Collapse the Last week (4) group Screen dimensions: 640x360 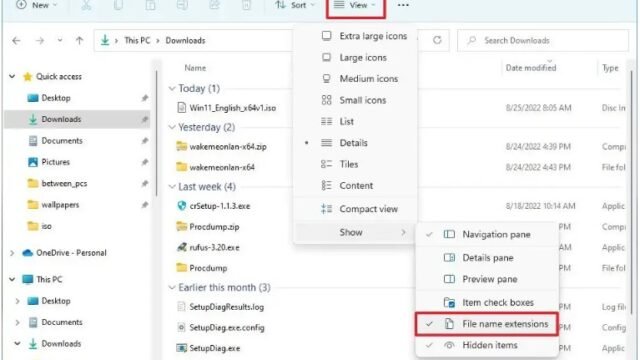[x=172, y=187]
